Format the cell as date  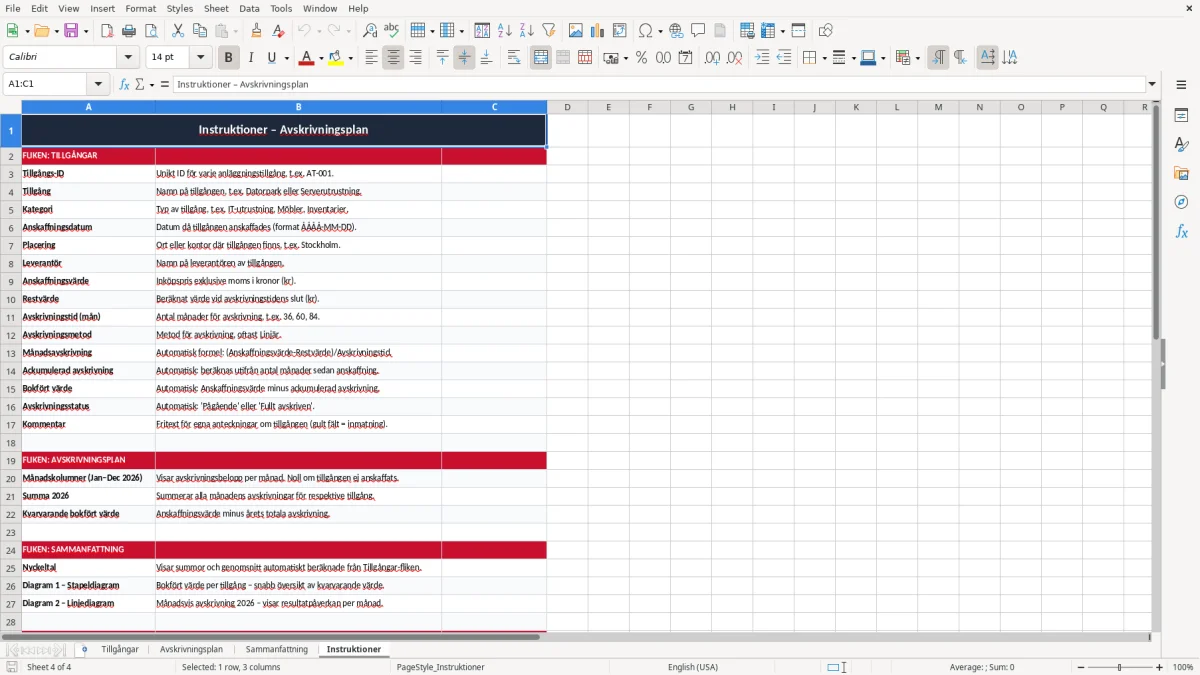pyautogui.click(x=685, y=58)
